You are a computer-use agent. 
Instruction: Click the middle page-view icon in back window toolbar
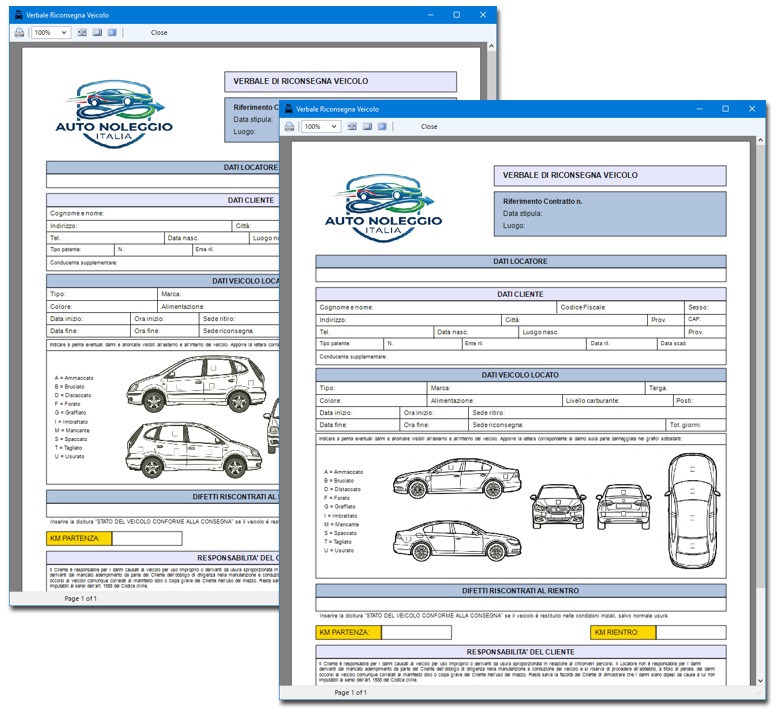pos(97,32)
